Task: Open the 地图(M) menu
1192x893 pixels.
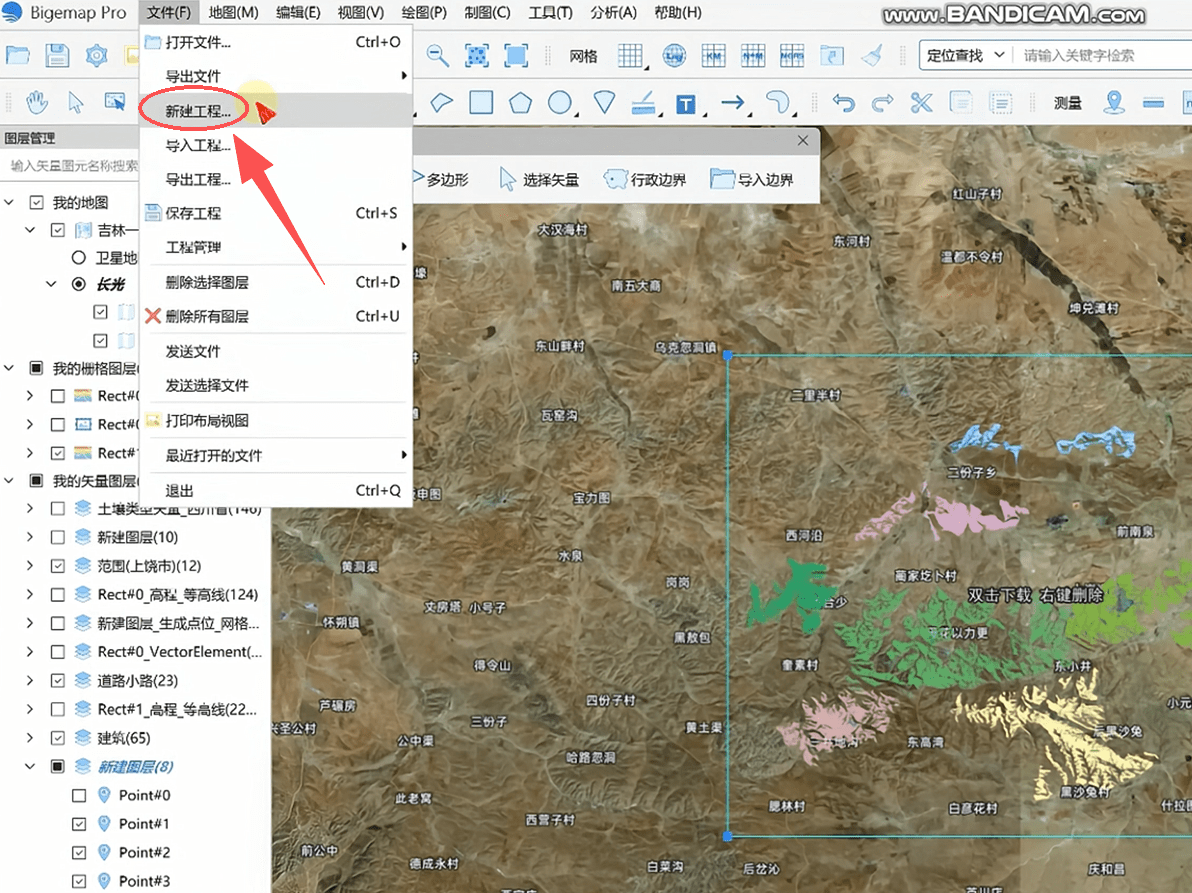Action: point(233,13)
